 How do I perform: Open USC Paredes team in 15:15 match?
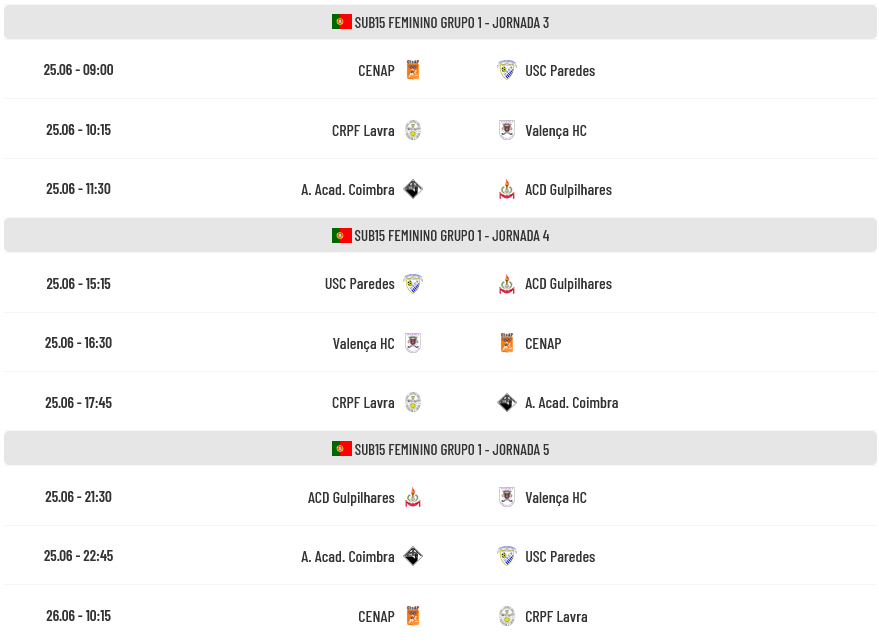[x=359, y=284]
